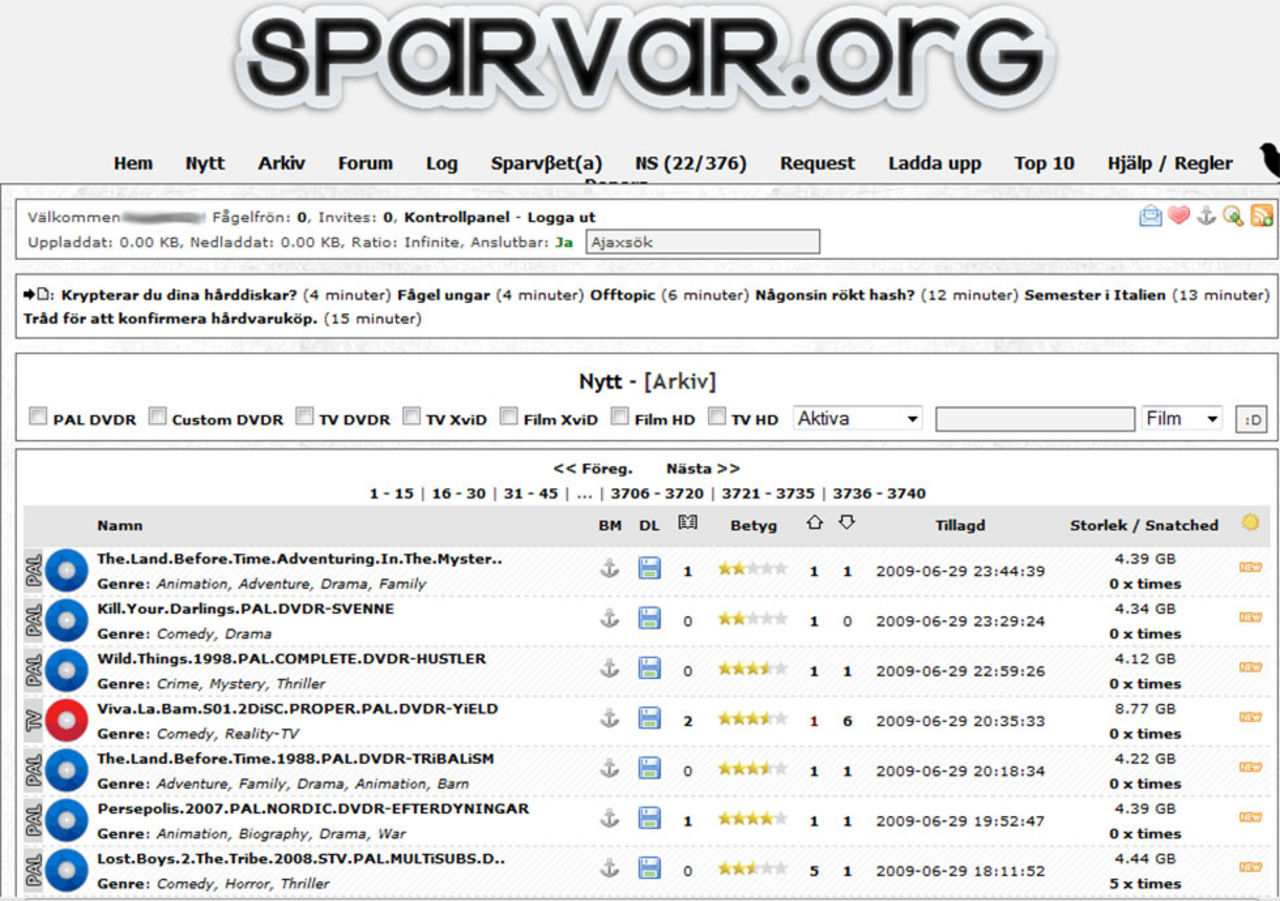The image size is (1280, 901).
Task: Toggle the TV XviD checkbox
Action: [409, 415]
